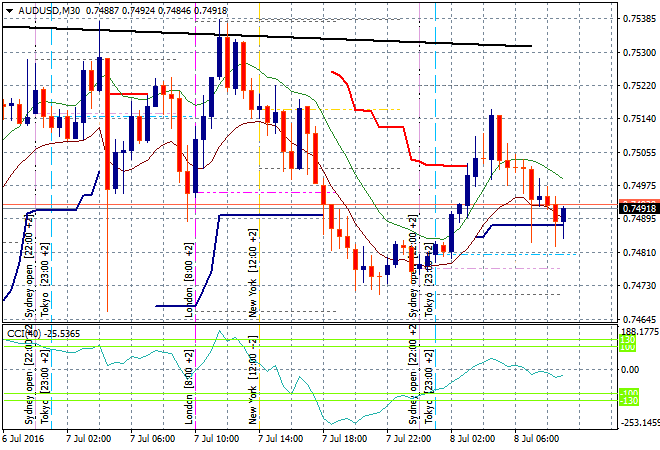Viewport: 660px width, 450px height.
Task: Click the 7 Jul 10:00 time label
Action: [215, 438]
